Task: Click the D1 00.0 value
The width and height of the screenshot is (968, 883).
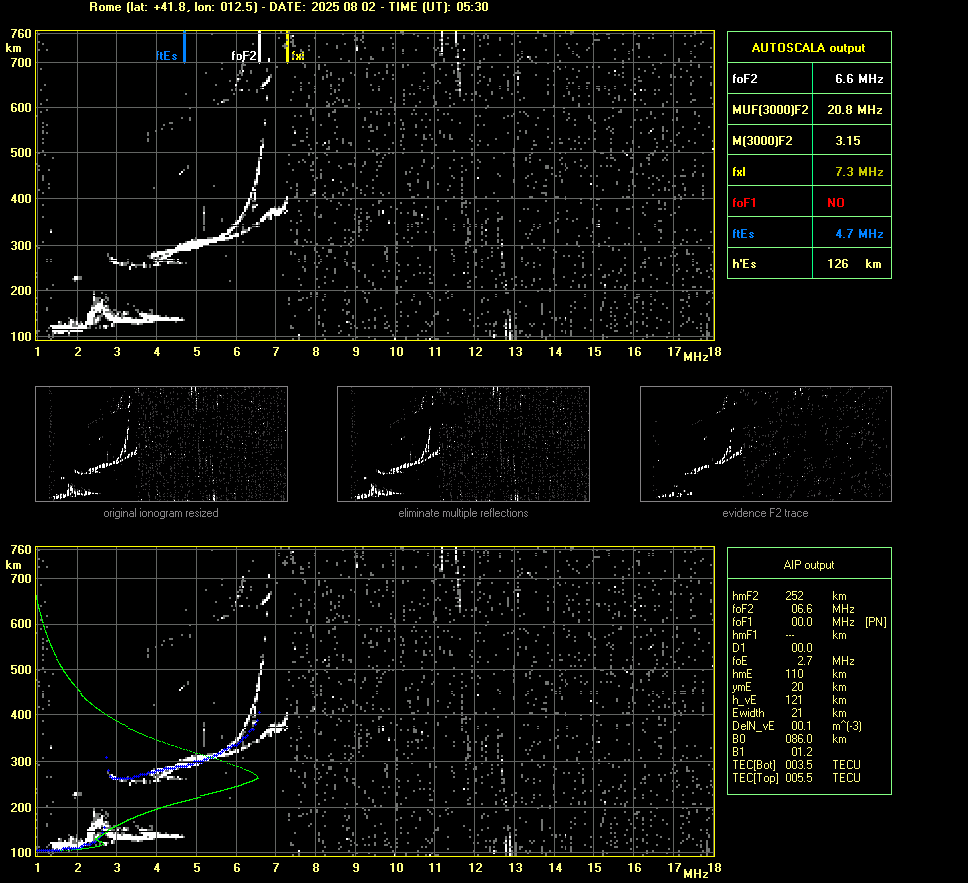Action: click(801, 648)
